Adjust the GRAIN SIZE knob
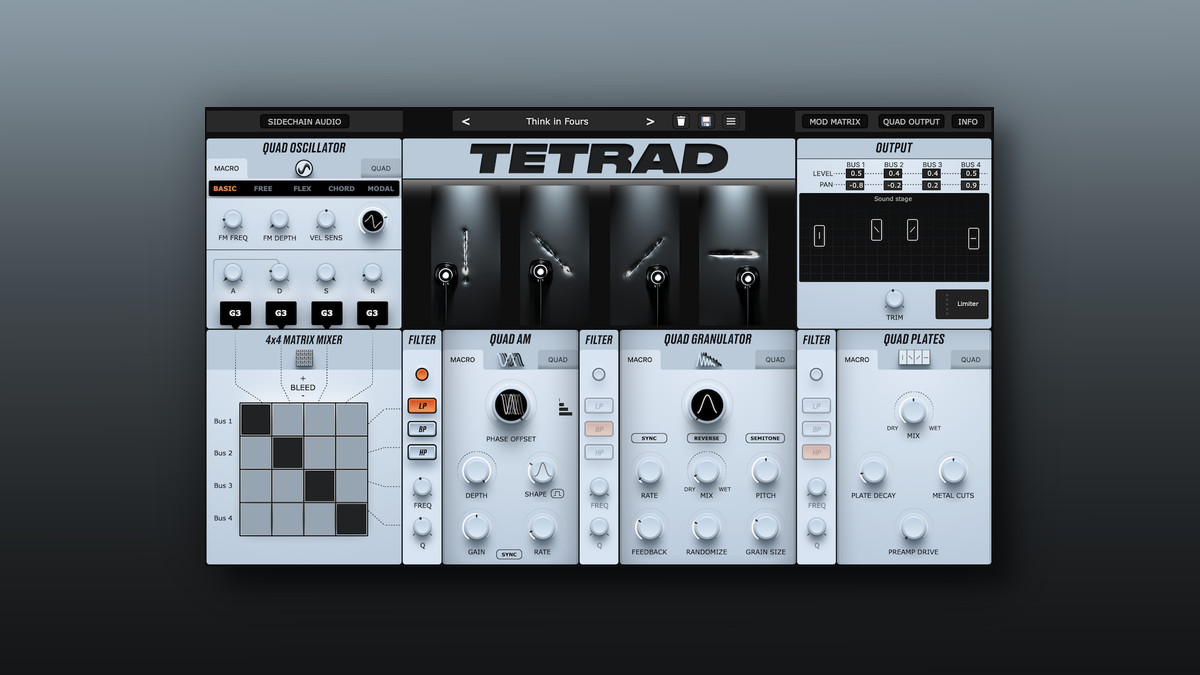The width and height of the screenshot is (1200, 675). point(765,527)
